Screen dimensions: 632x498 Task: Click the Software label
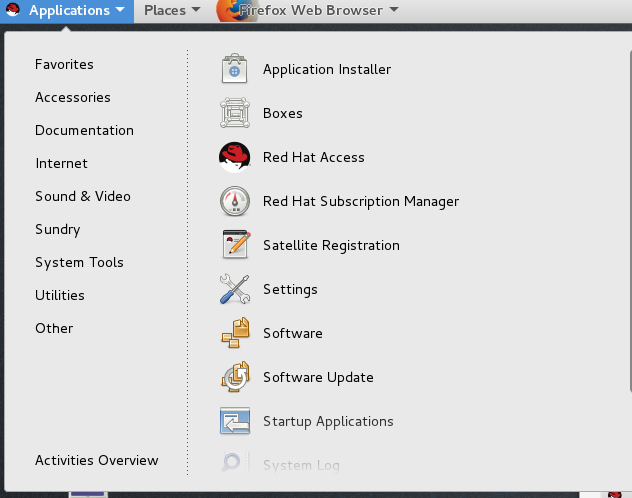(x=293, y=334)
